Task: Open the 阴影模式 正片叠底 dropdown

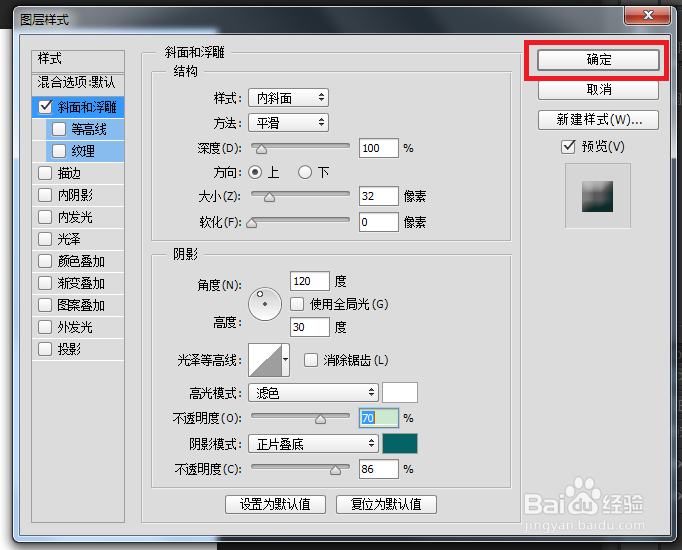Action: 313,444
